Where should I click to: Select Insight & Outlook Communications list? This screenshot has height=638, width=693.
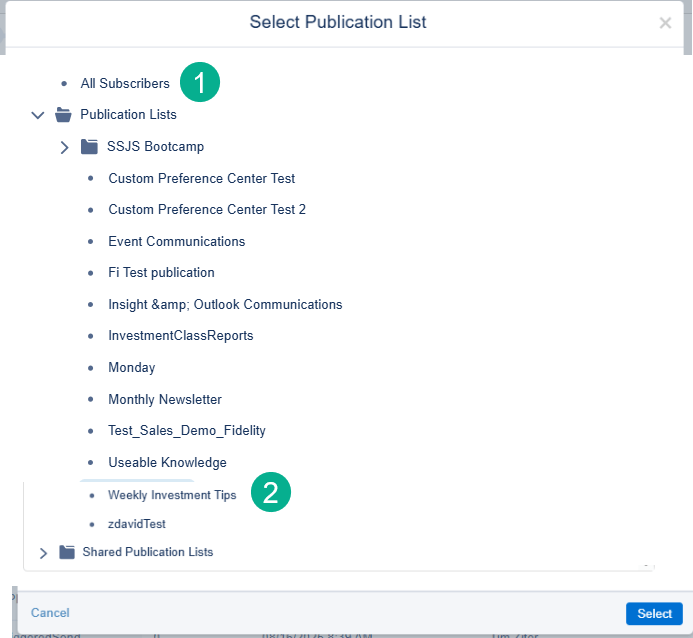225,305
